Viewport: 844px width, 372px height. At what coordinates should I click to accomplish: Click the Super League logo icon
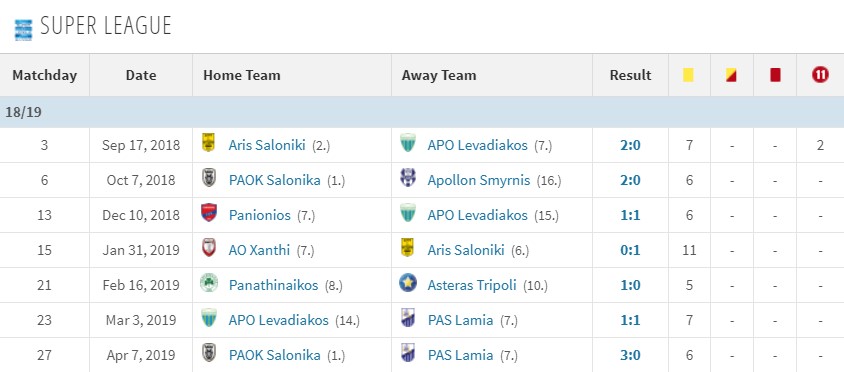(x=23, y=30)
